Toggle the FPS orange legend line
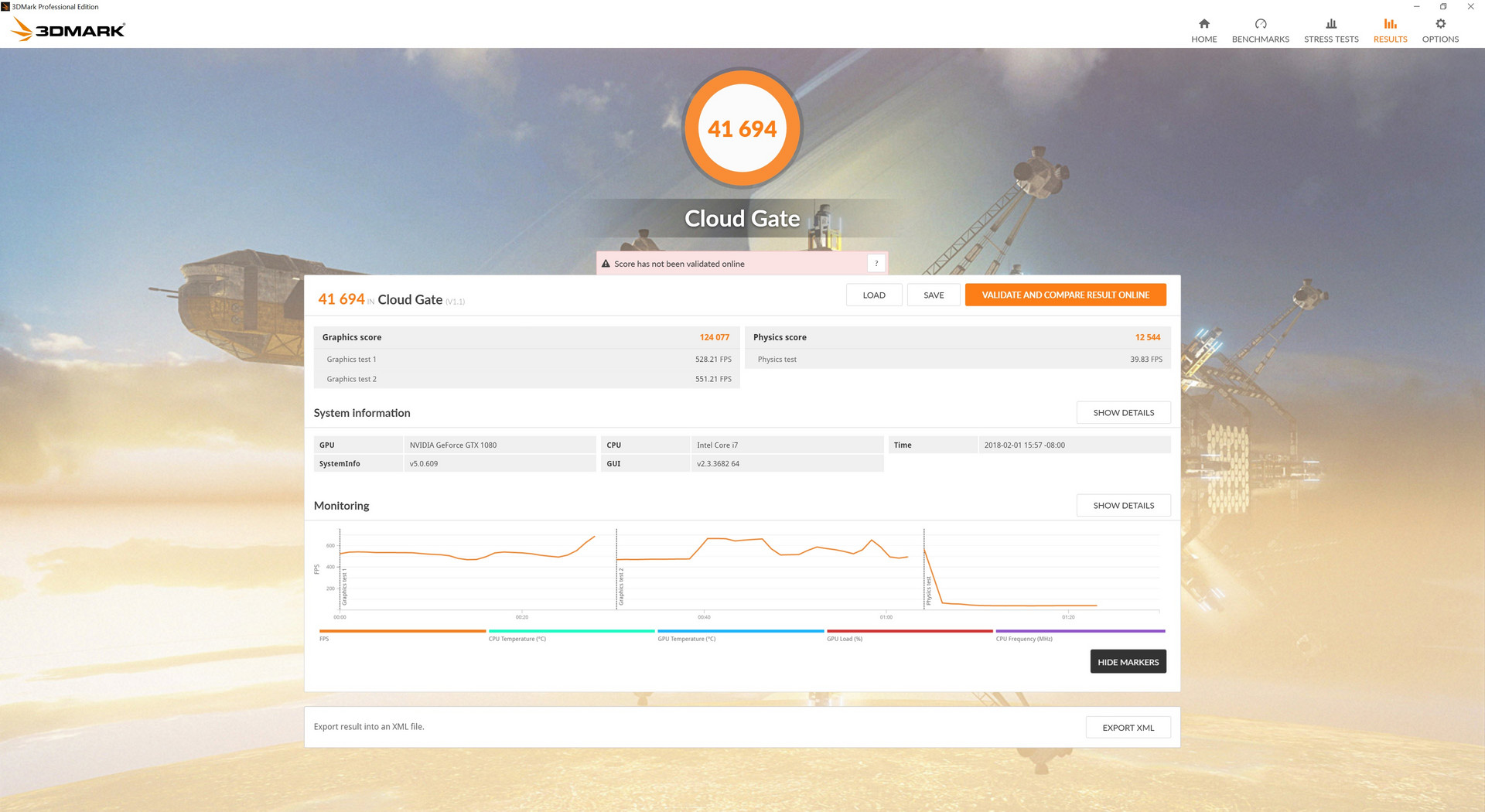The width and height of the screenshot is (1485, 812). pos(402,631)
